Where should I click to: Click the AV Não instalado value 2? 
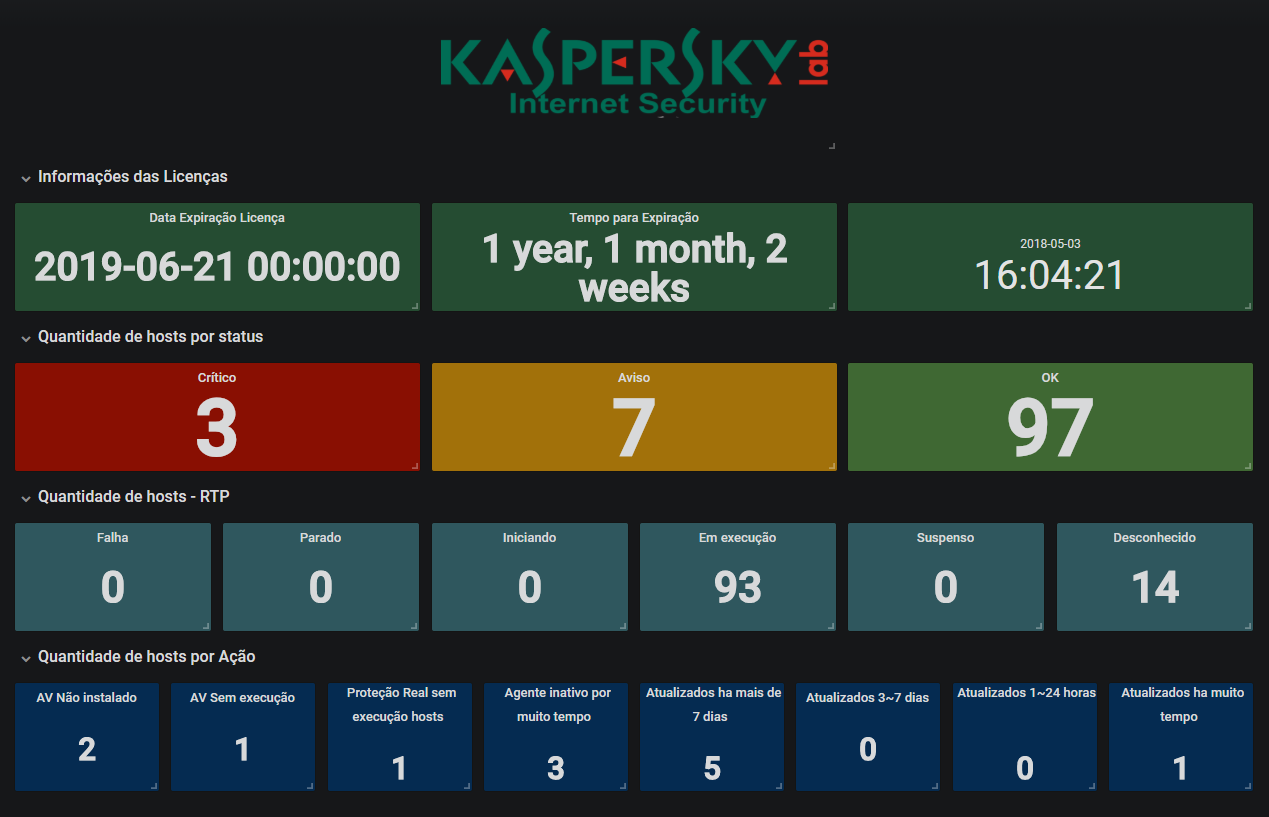87,749
